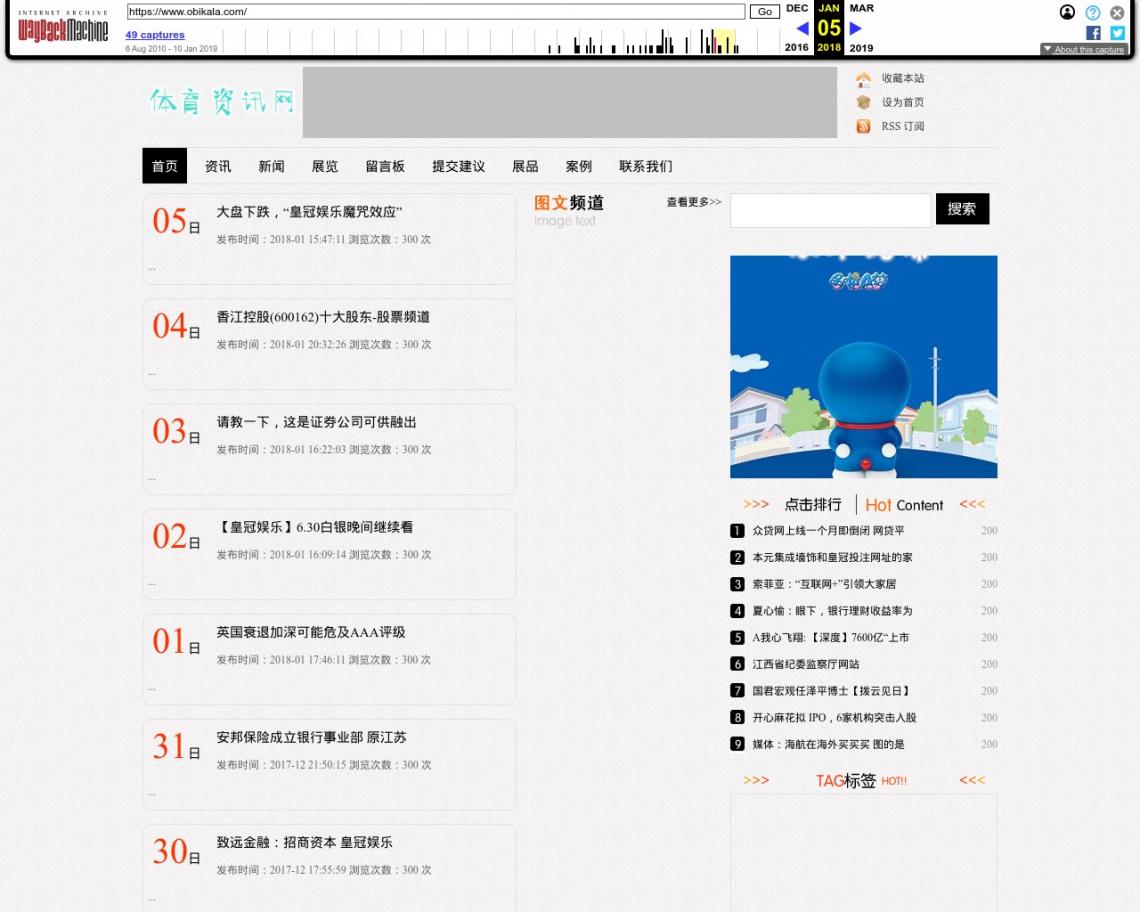Click the 05日 date badge
Viewport: 1140px width, 912px height.
point(176,221)
